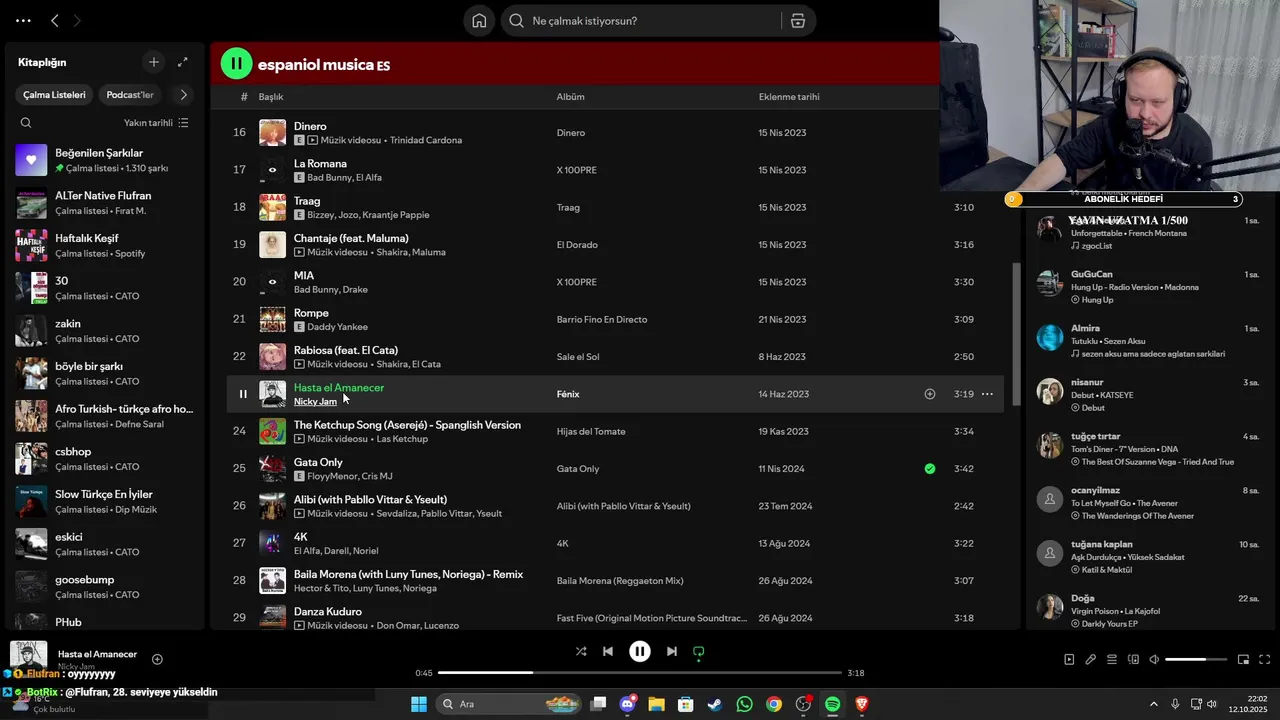This screenshot has width=1280, height=720.
Task: Go forward with the right arrow
Action: 78,20
